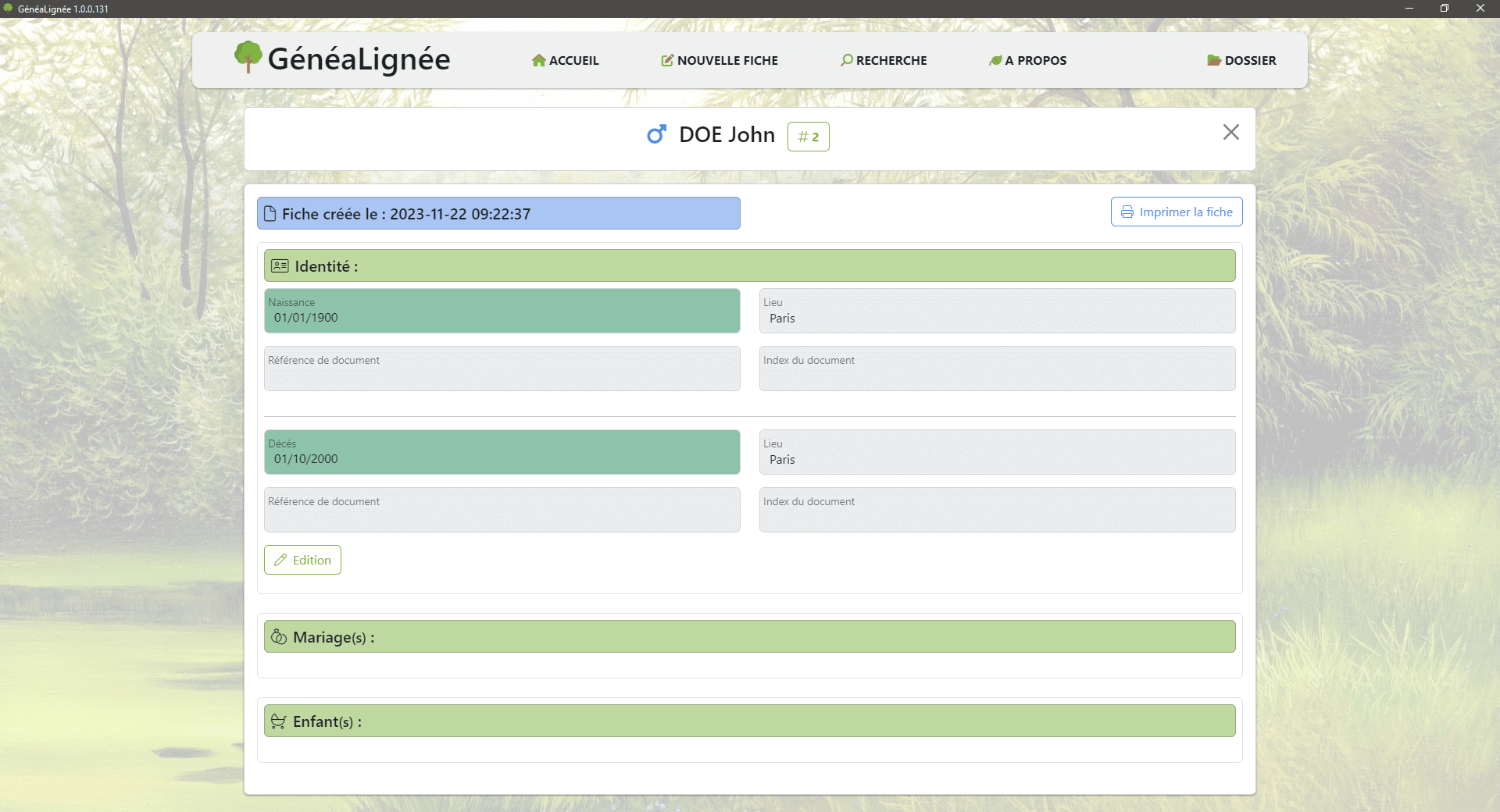Open NOUVELLE FICHE to create a record
1500x812 pixels.
coord(720,60)
